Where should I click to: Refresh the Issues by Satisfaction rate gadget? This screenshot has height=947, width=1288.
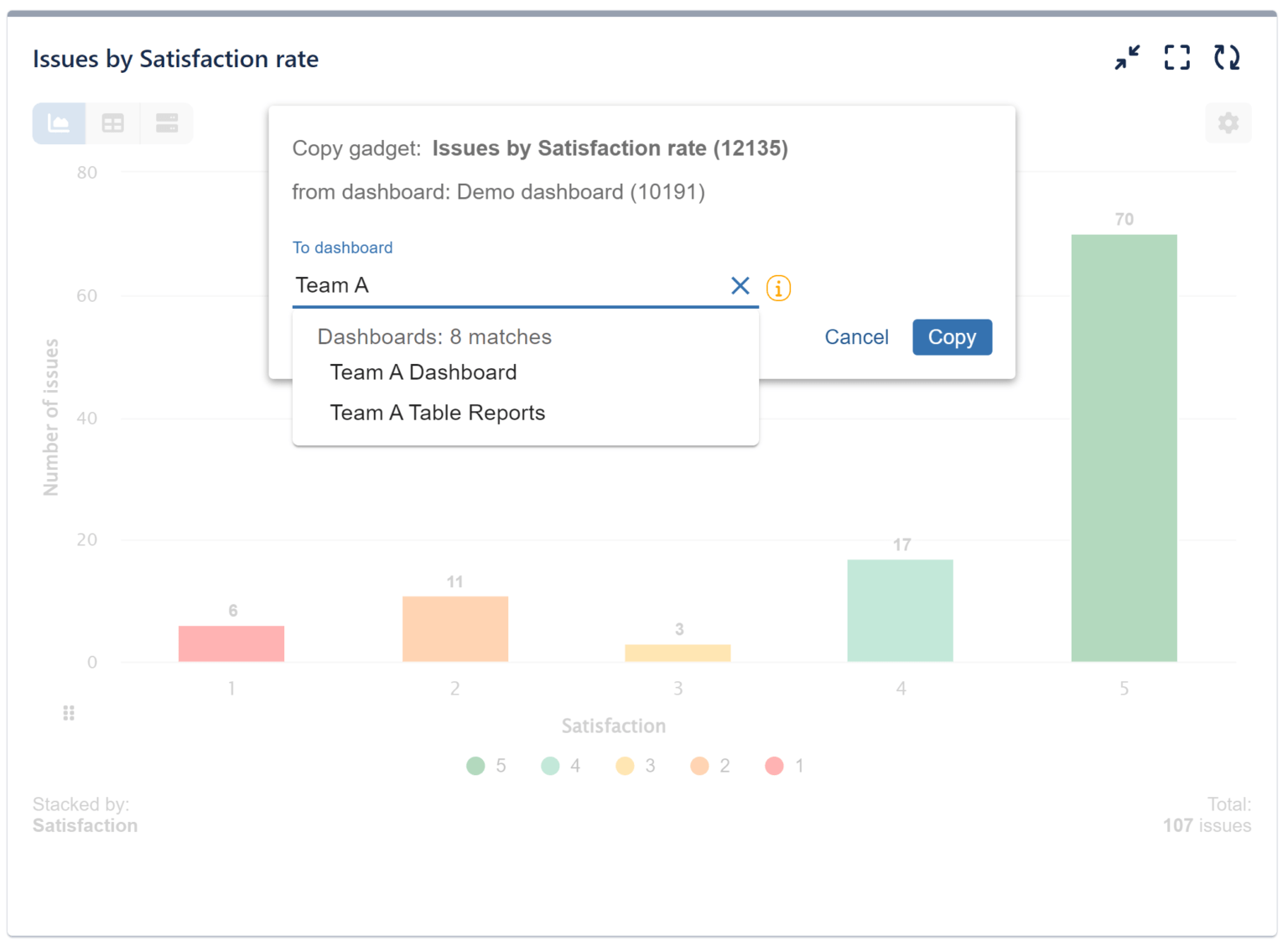tap(1227, 58)
